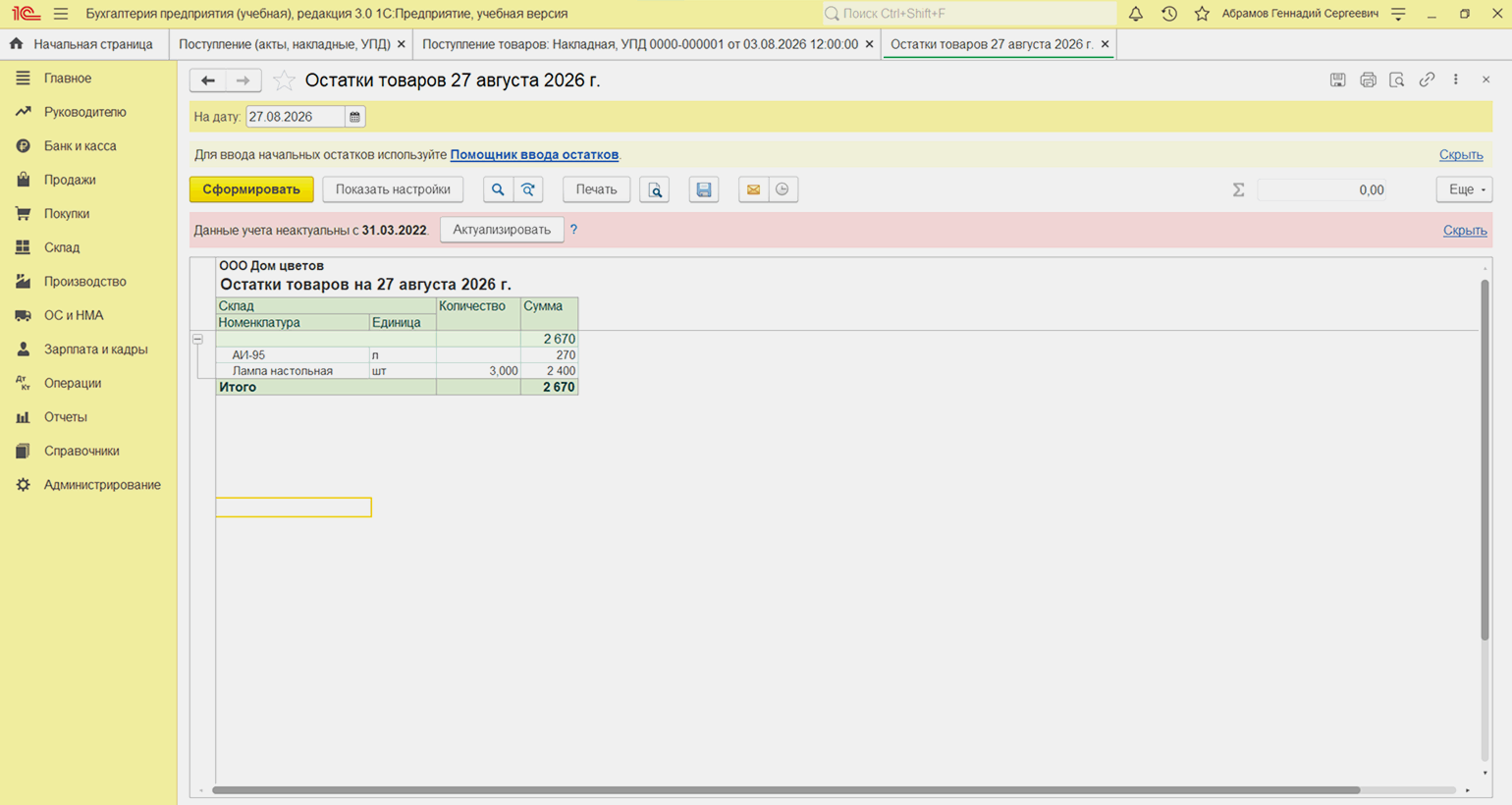
Task: Open history icon in the title bar
Action: click(1168, 14)
